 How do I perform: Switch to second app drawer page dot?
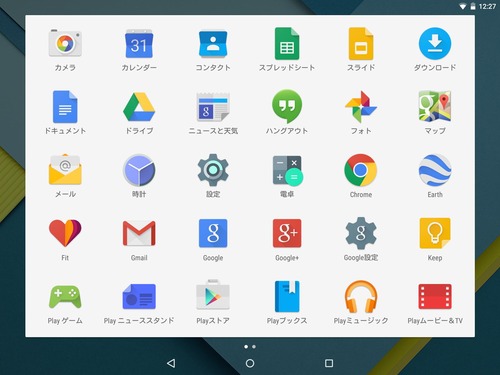pos(254,347)
